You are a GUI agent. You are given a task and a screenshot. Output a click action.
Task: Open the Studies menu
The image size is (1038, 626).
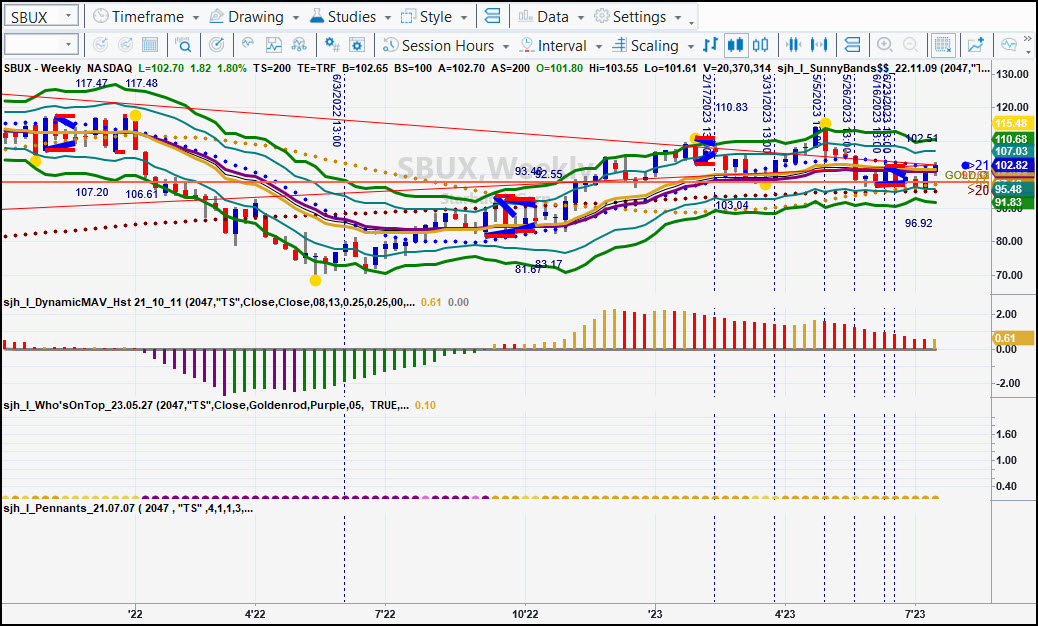tap(342, 17)
